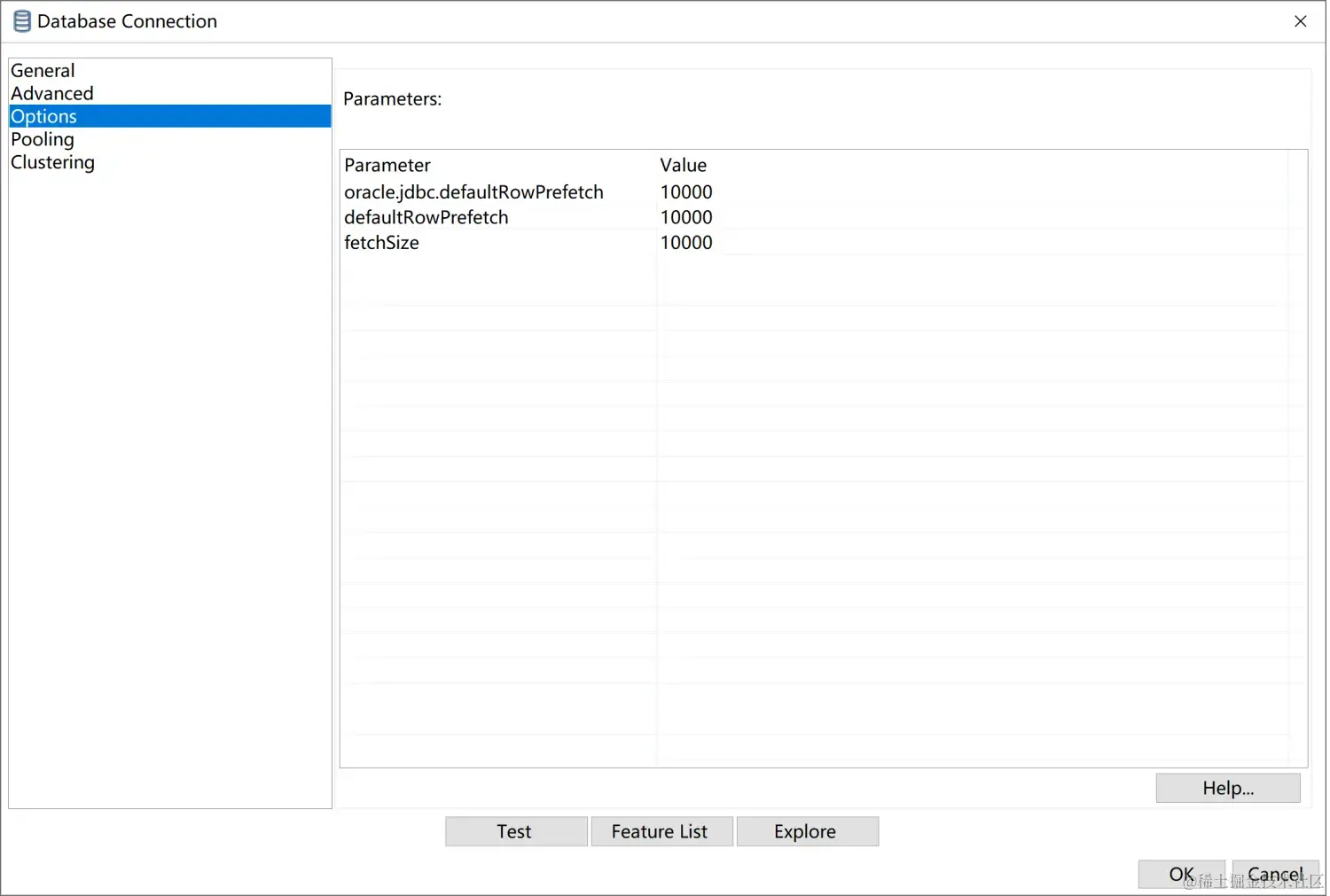1330x896 pixels.
Task: Select the fetchSize parameter cell
Action: pyautogui.click(x=498, y=243)
